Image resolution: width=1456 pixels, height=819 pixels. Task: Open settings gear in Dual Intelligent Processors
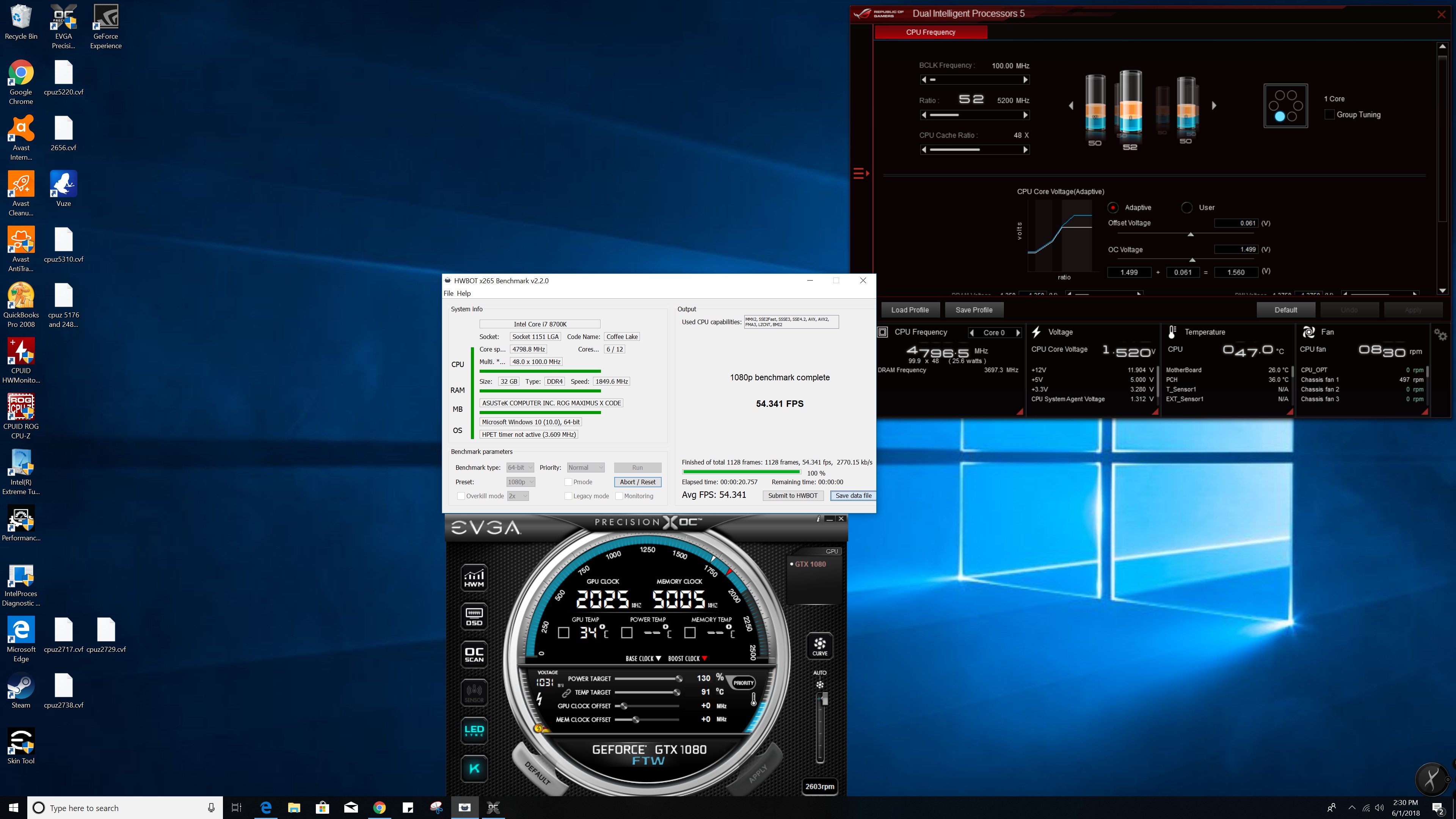1441,335
